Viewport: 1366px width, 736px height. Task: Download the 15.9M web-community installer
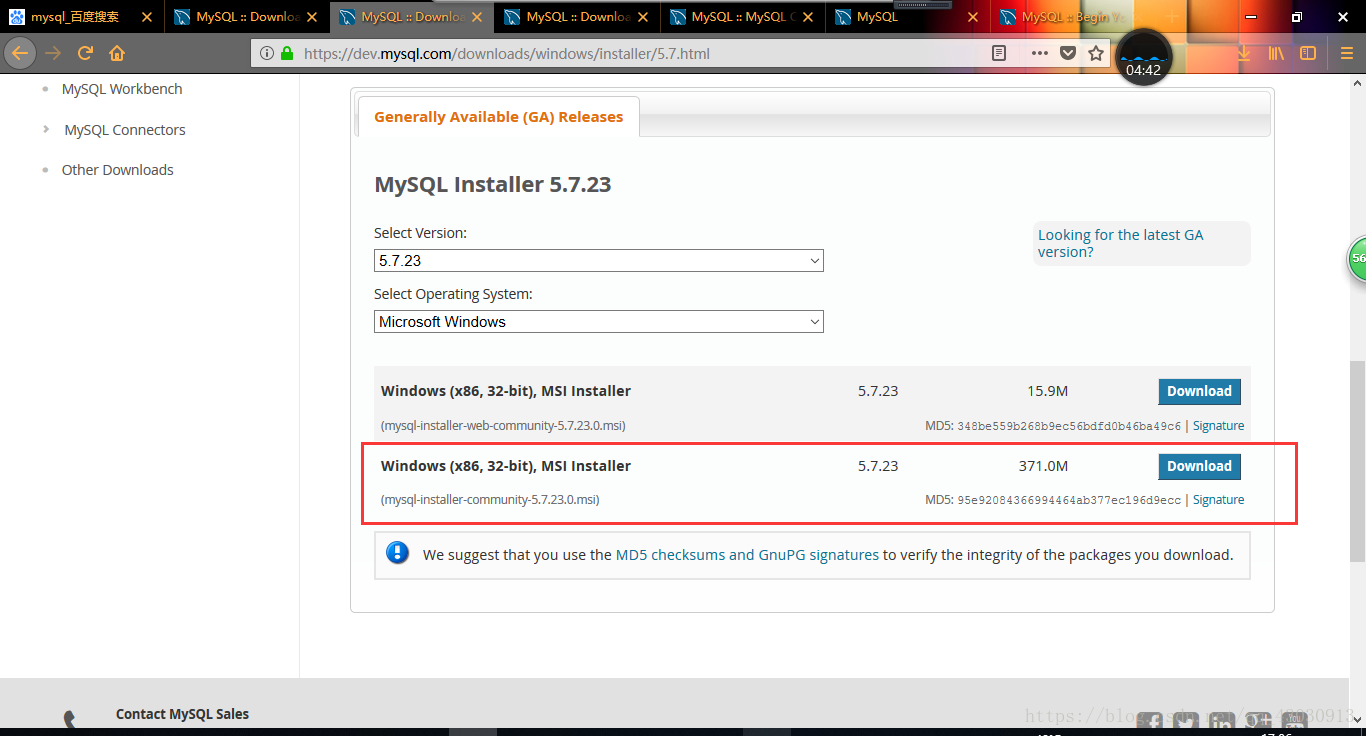tap(1199, 391)
